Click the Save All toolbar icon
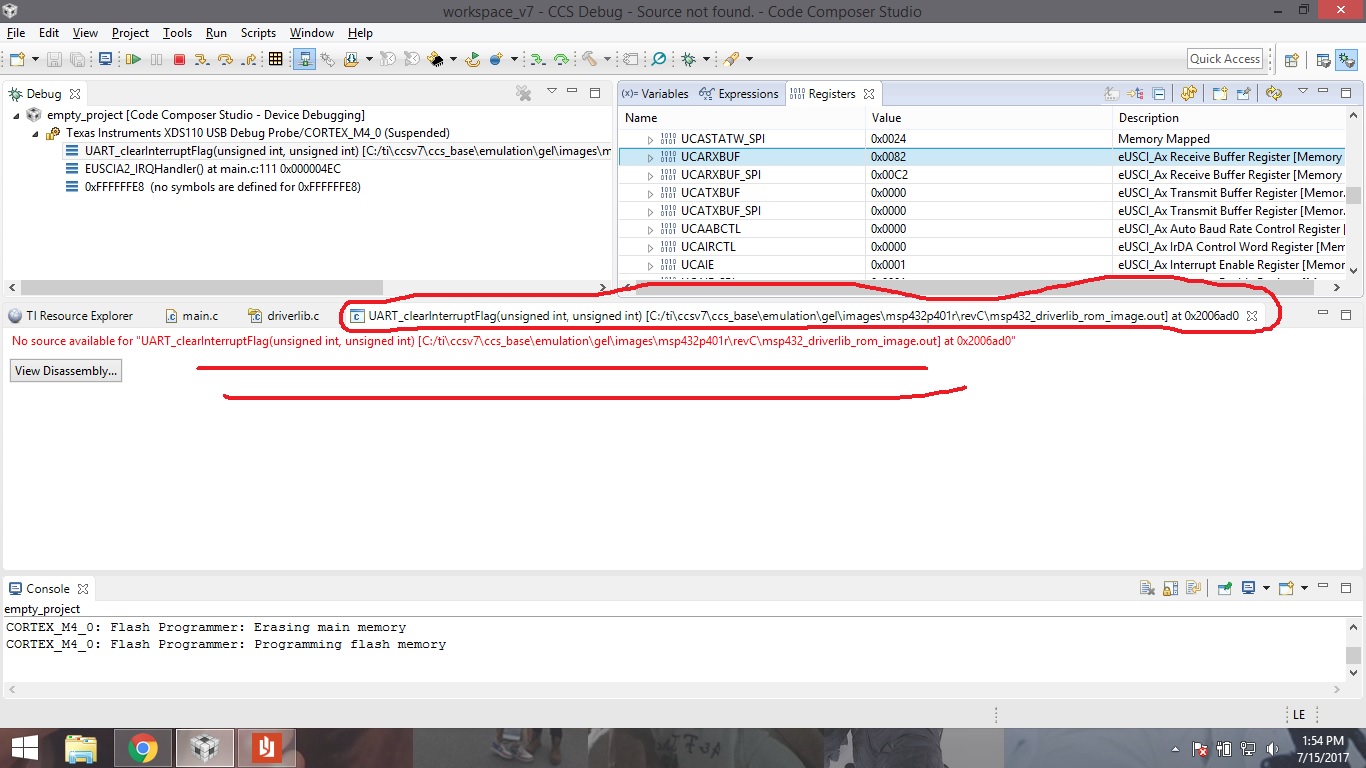 click(77, 60)
